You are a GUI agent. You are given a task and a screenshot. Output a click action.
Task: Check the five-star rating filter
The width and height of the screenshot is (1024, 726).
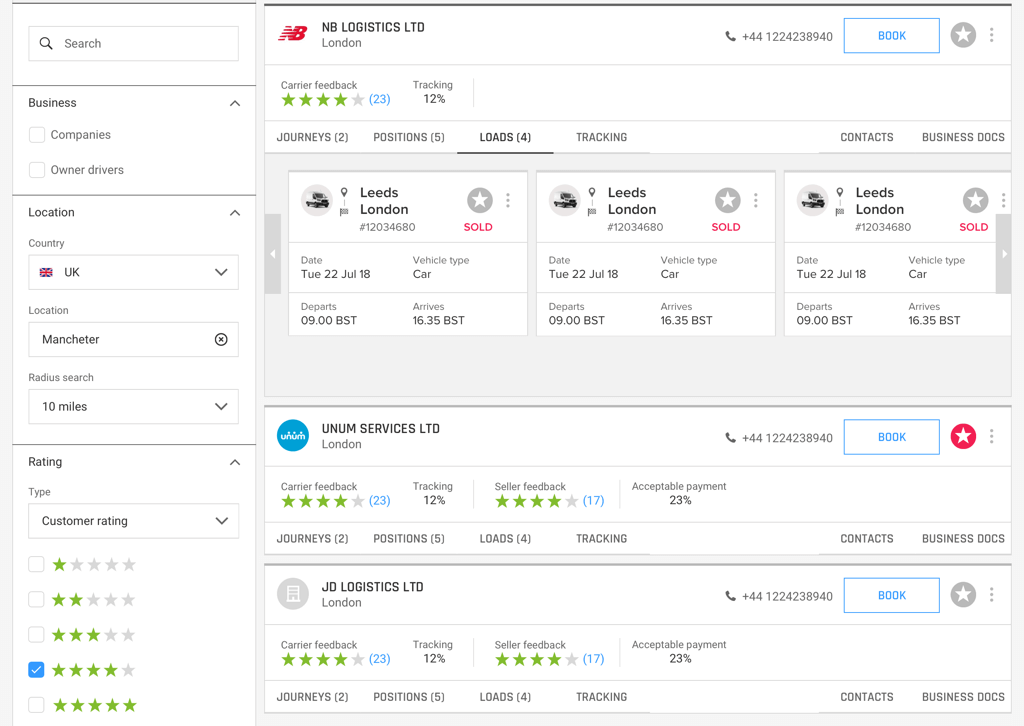click(x=37, y=705)
